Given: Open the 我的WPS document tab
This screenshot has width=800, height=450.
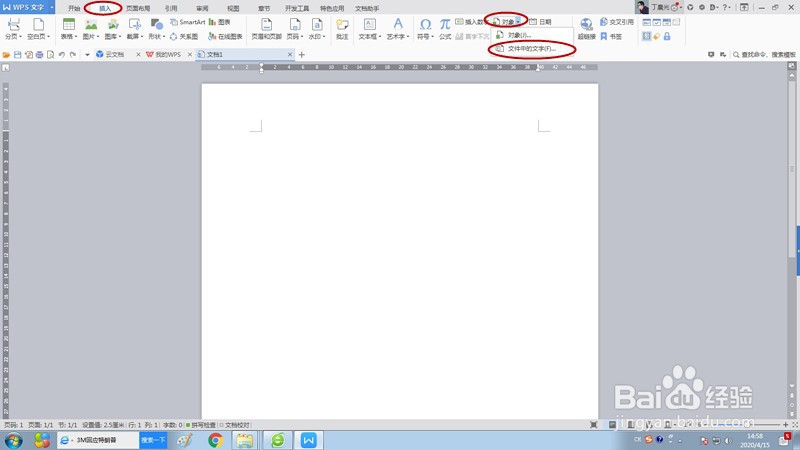Looking at the screenshot, I should pos(168,55).
